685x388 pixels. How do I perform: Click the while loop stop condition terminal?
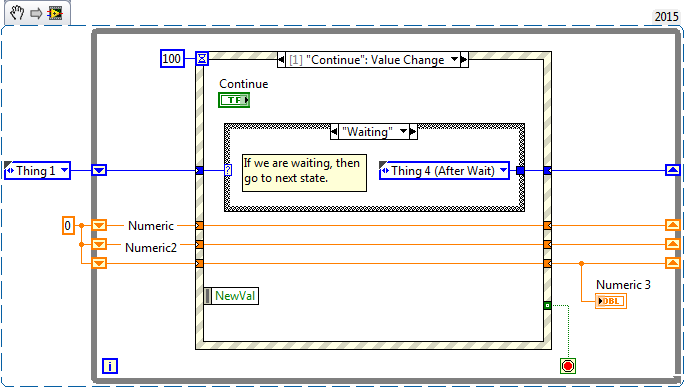[x=568, y=366]
